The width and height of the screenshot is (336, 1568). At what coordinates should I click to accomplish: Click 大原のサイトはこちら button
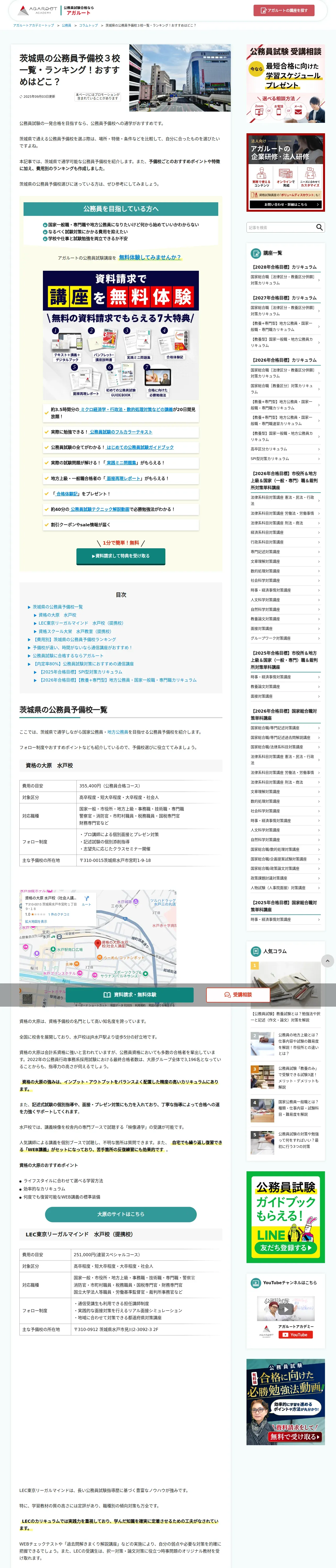point(121,1214)
